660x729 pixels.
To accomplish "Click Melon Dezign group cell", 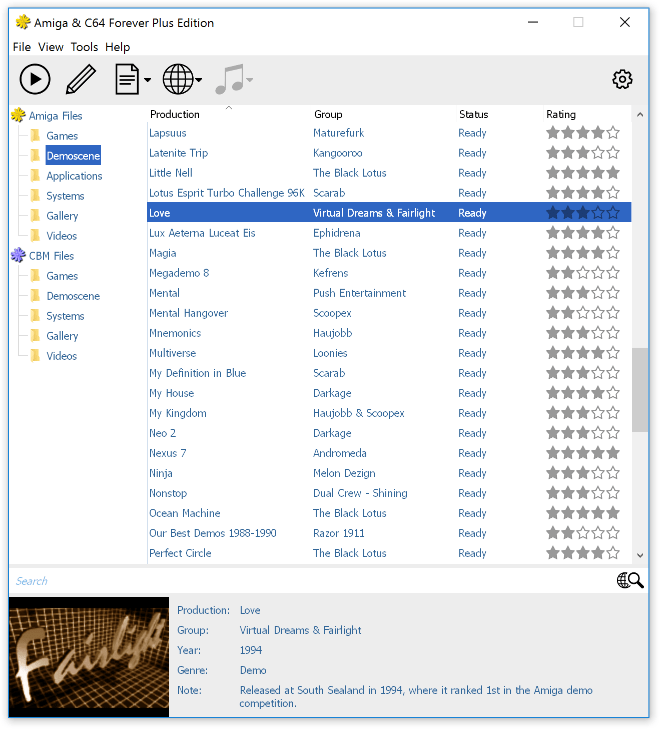I will pos(344,473).
